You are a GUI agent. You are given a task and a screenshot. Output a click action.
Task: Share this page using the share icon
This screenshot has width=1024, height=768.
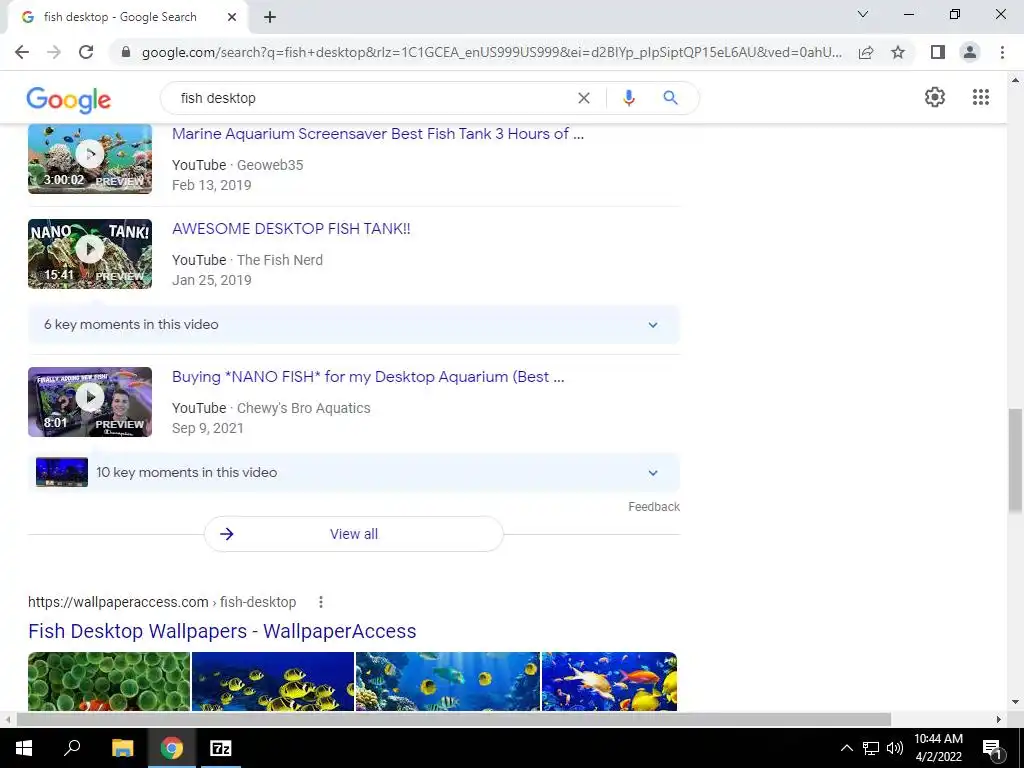click(x=866, y=52)
